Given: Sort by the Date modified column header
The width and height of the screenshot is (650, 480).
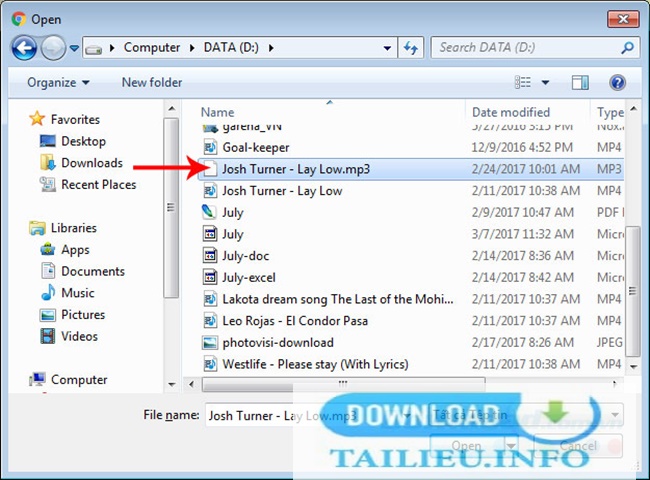Looking at the screenshot, I should (511, 112).
